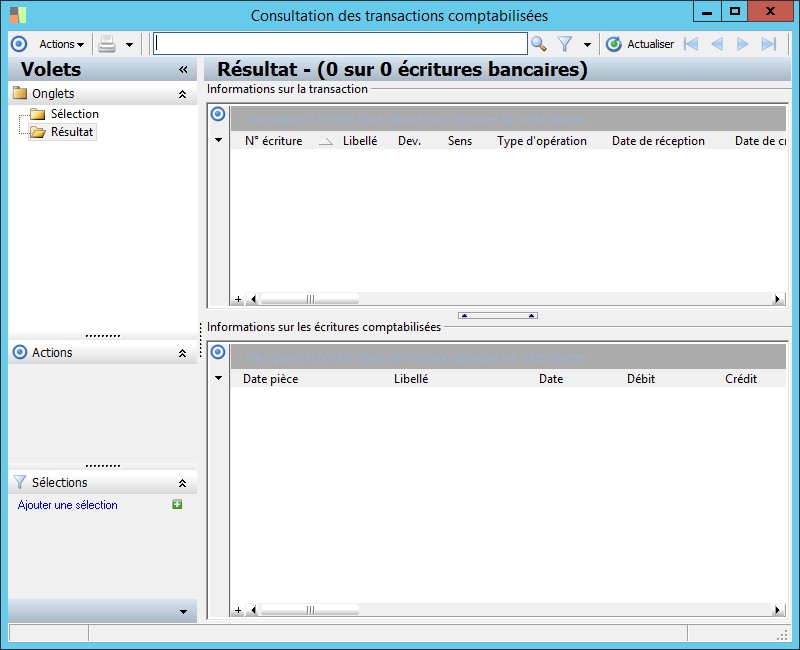The image size is (800, 650).
Task: Click the left scroll arrow of transaction grid
Action: pyautogui.click(x=253, y=299)
